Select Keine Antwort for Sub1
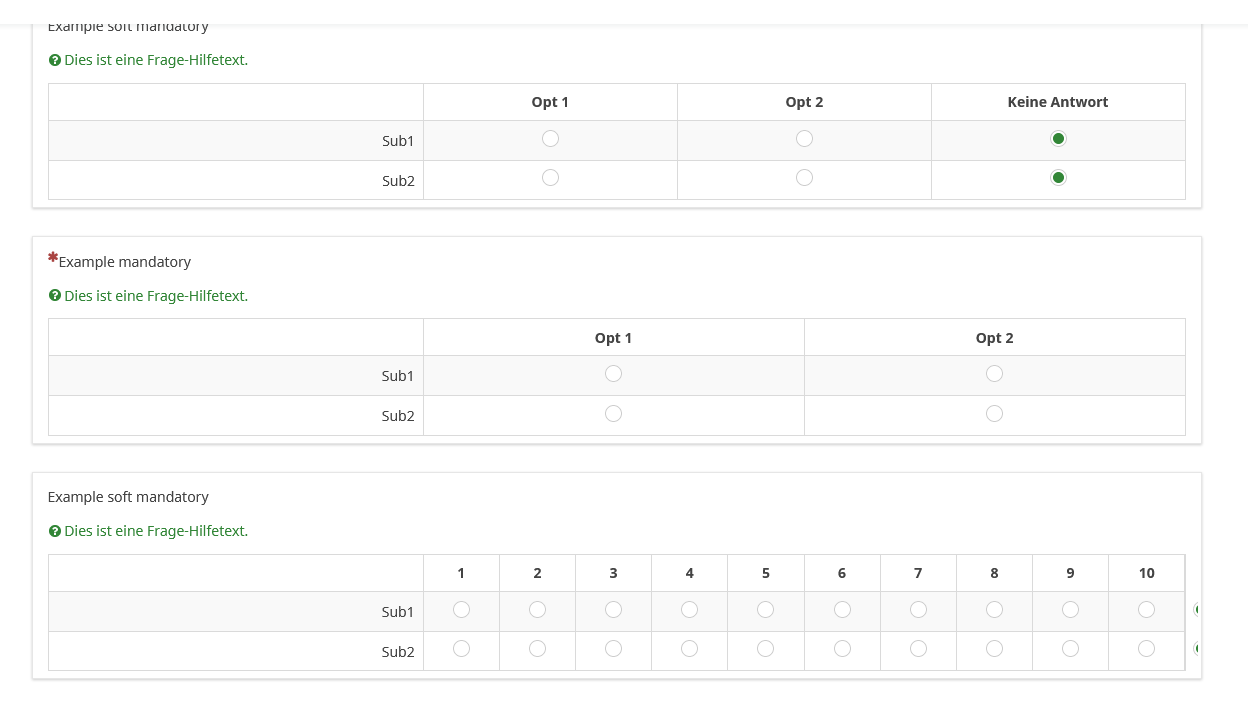 point(1058,139)
